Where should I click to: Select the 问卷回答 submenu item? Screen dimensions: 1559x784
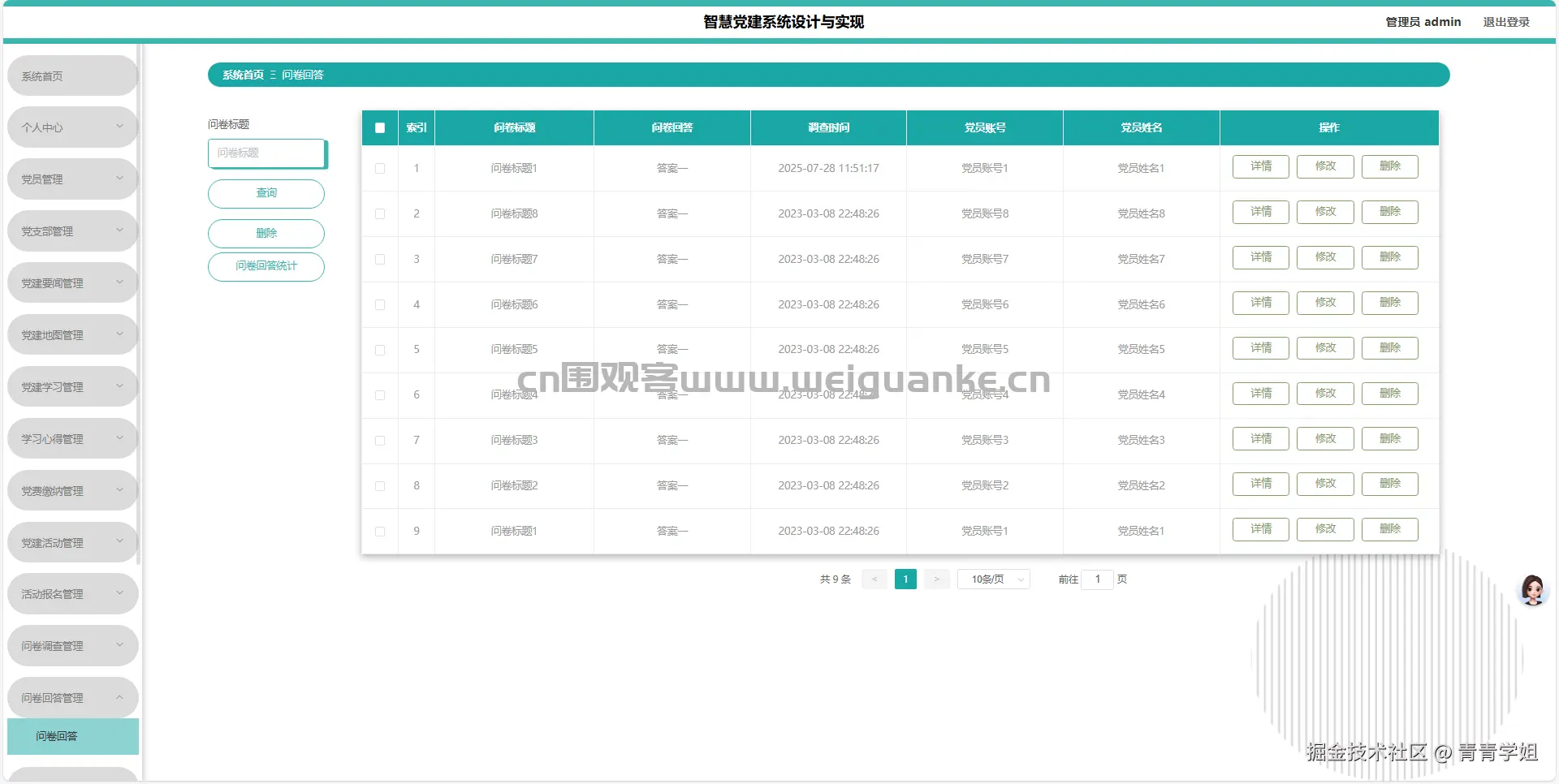point(73,736)
